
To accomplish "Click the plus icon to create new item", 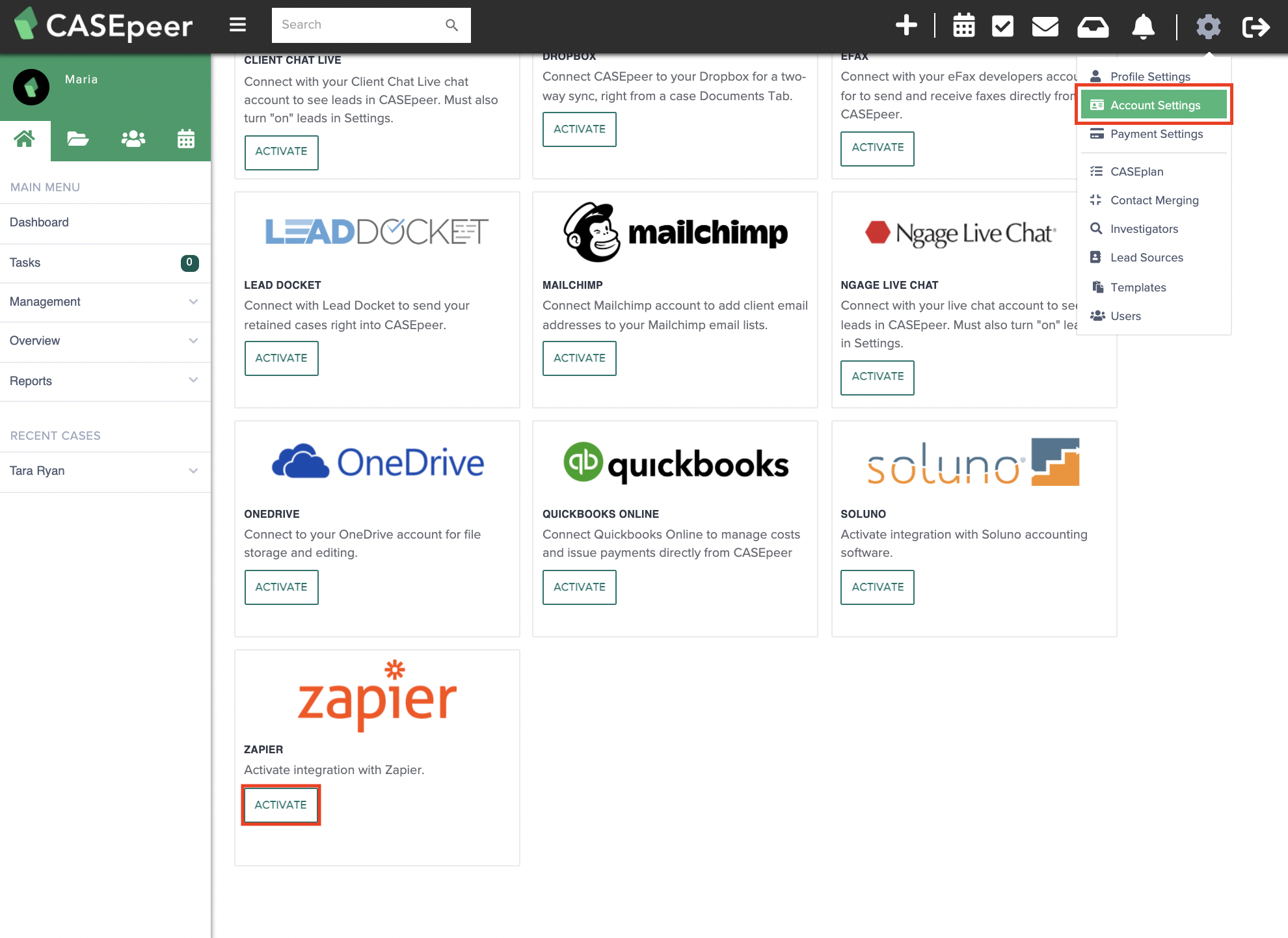I will coord(906,25).
